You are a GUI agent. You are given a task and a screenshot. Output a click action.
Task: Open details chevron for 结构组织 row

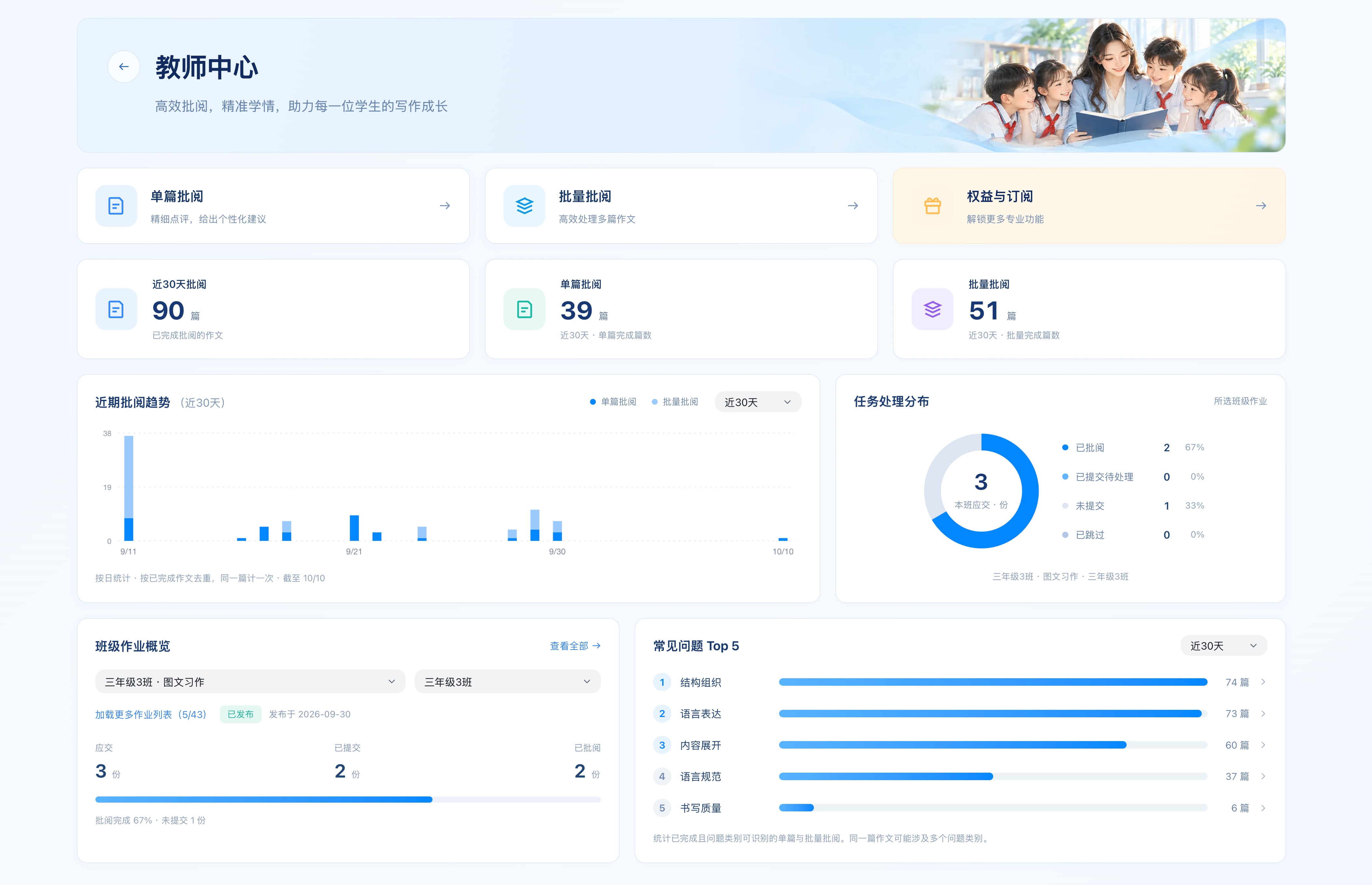(x=1263, y=682)
